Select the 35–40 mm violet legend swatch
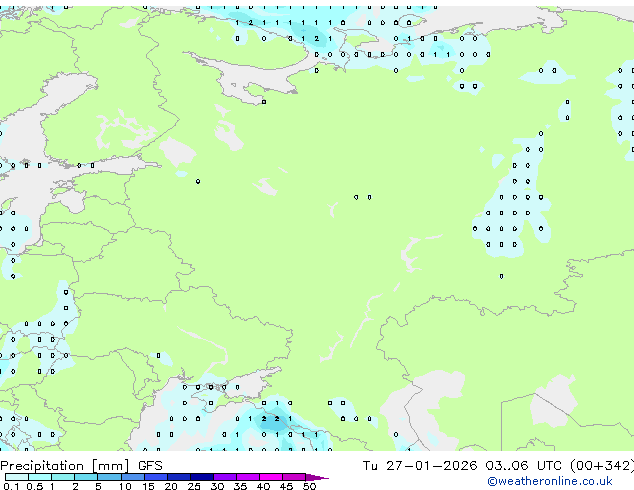Image resolution: width=634 pixels, height=490 pixels. (x=247, y=477)
